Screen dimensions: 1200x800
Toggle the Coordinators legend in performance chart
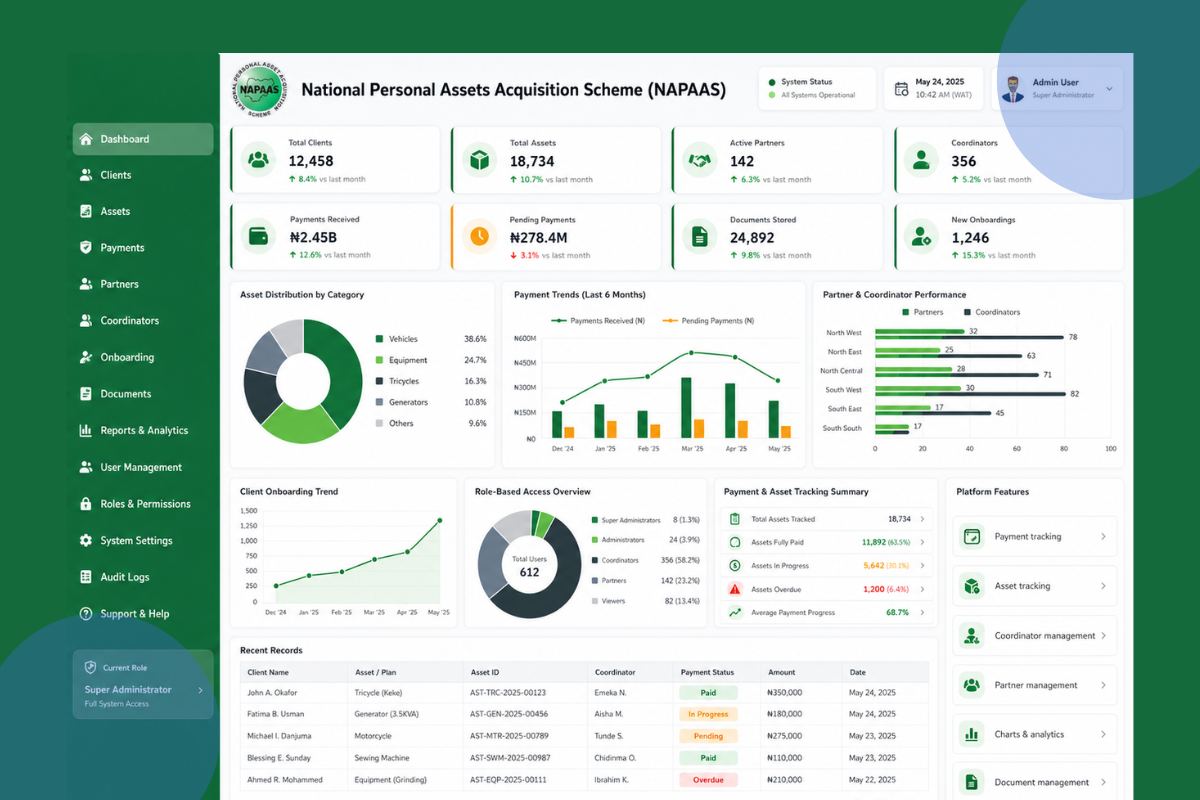point(992,312)
